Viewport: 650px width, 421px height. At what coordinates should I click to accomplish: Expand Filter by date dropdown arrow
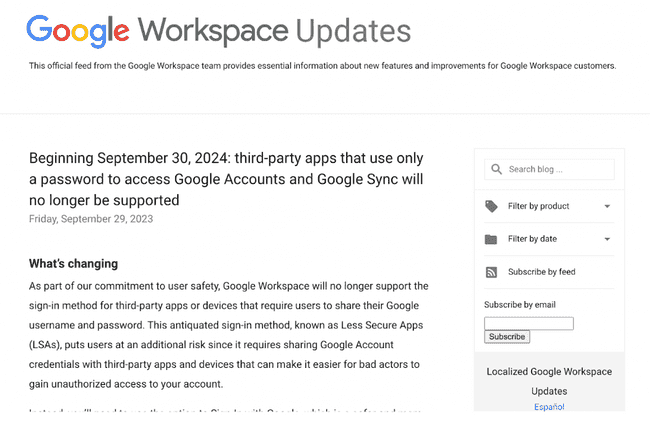pyautogui.click(x=607, y=239)
